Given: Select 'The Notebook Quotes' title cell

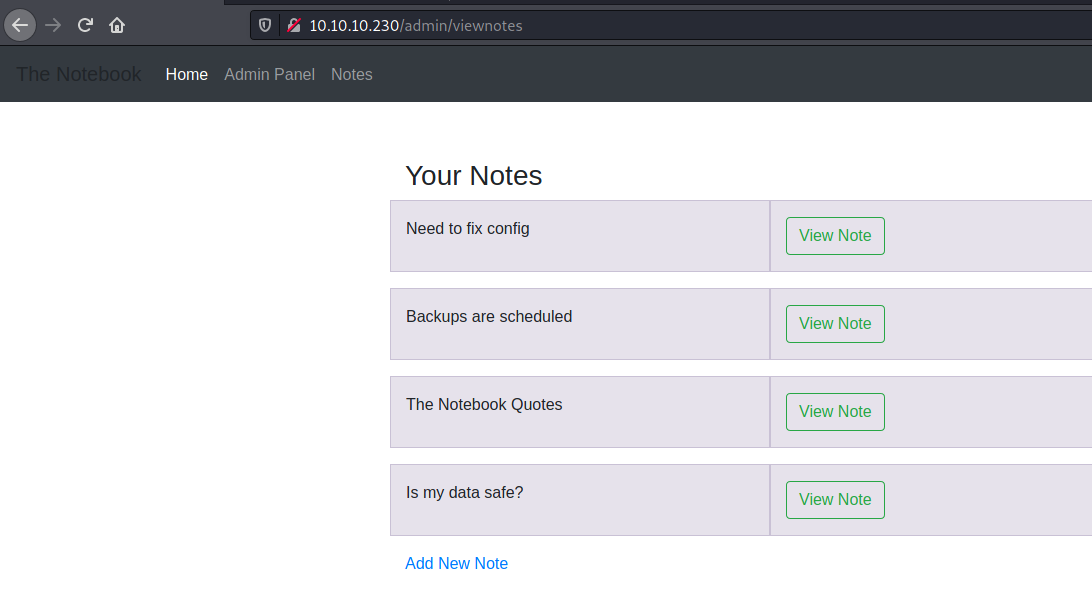Looking at the screenshot, I should coord(580,412).
